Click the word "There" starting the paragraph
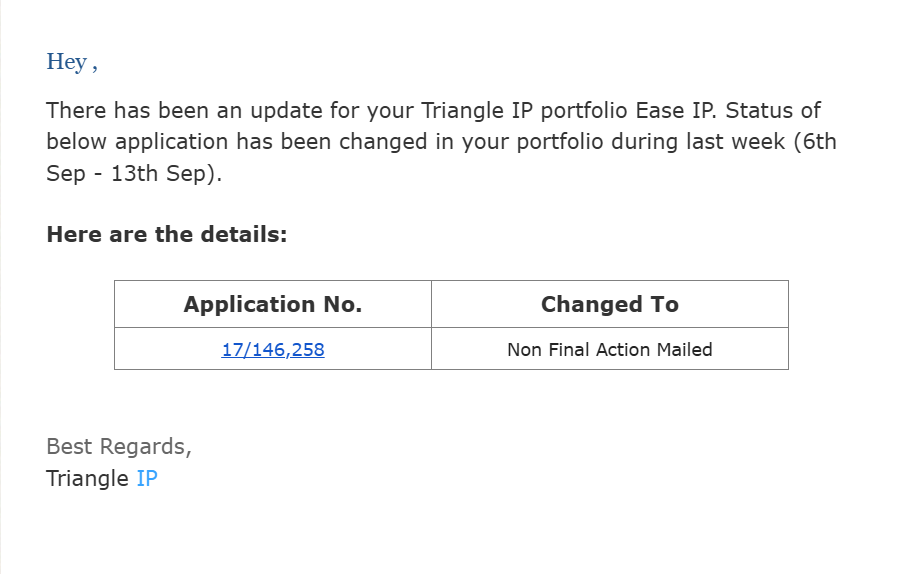The image size is (898, 574). (x=75, y=110)
